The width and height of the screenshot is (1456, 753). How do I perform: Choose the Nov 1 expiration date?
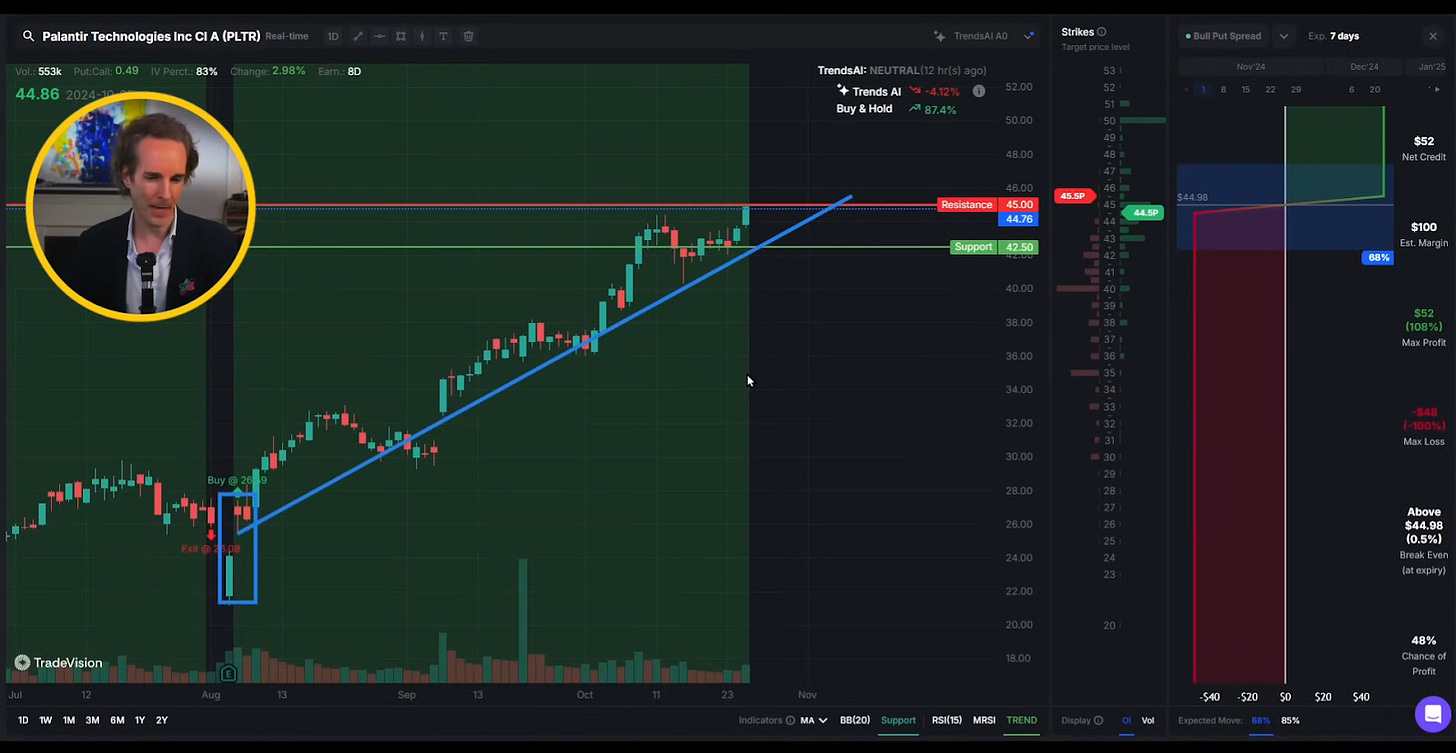click(x=1203, y=89)
